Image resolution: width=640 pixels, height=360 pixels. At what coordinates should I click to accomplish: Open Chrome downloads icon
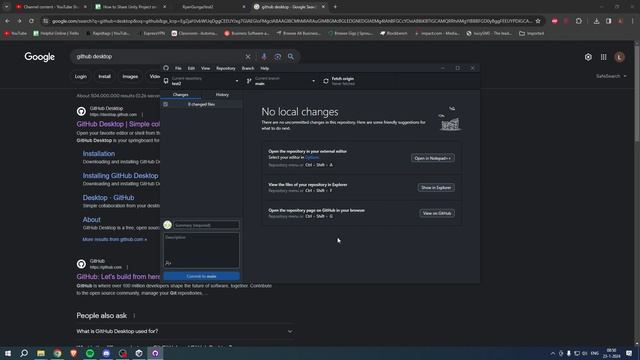596,21
